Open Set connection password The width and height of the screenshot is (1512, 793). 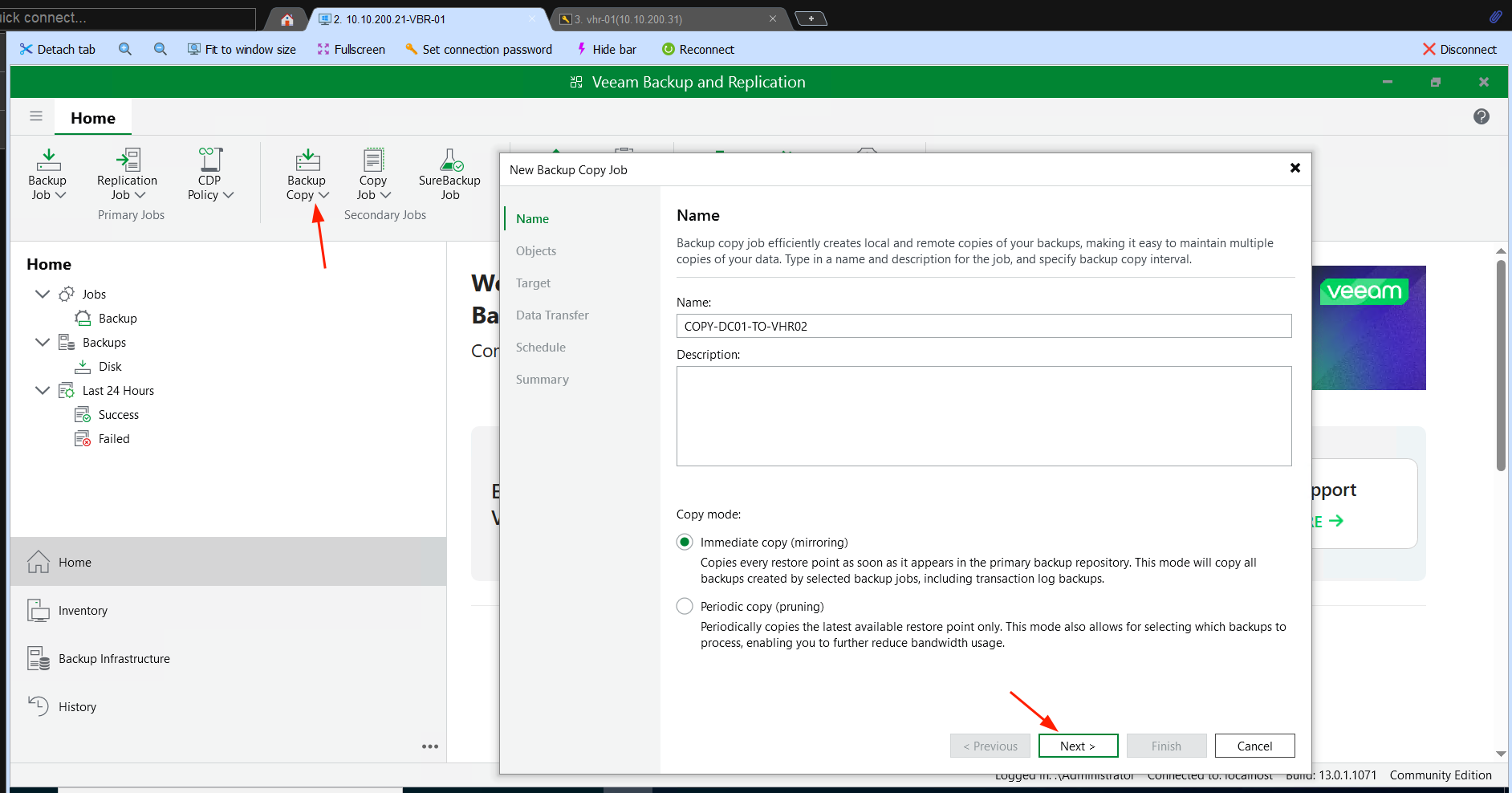479,49
